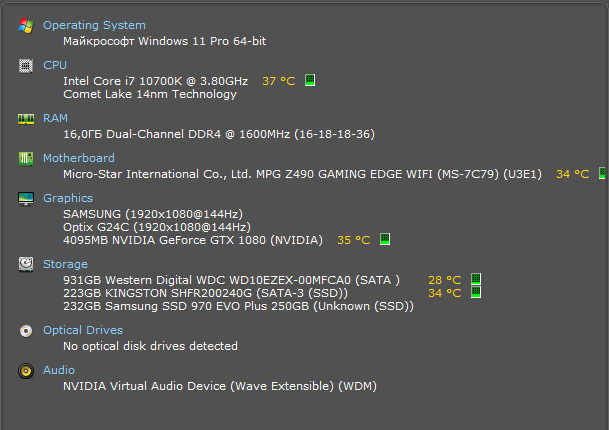Click the Optical Drives disc icon
Screen dimensions: 609x430
click(26, 330)
